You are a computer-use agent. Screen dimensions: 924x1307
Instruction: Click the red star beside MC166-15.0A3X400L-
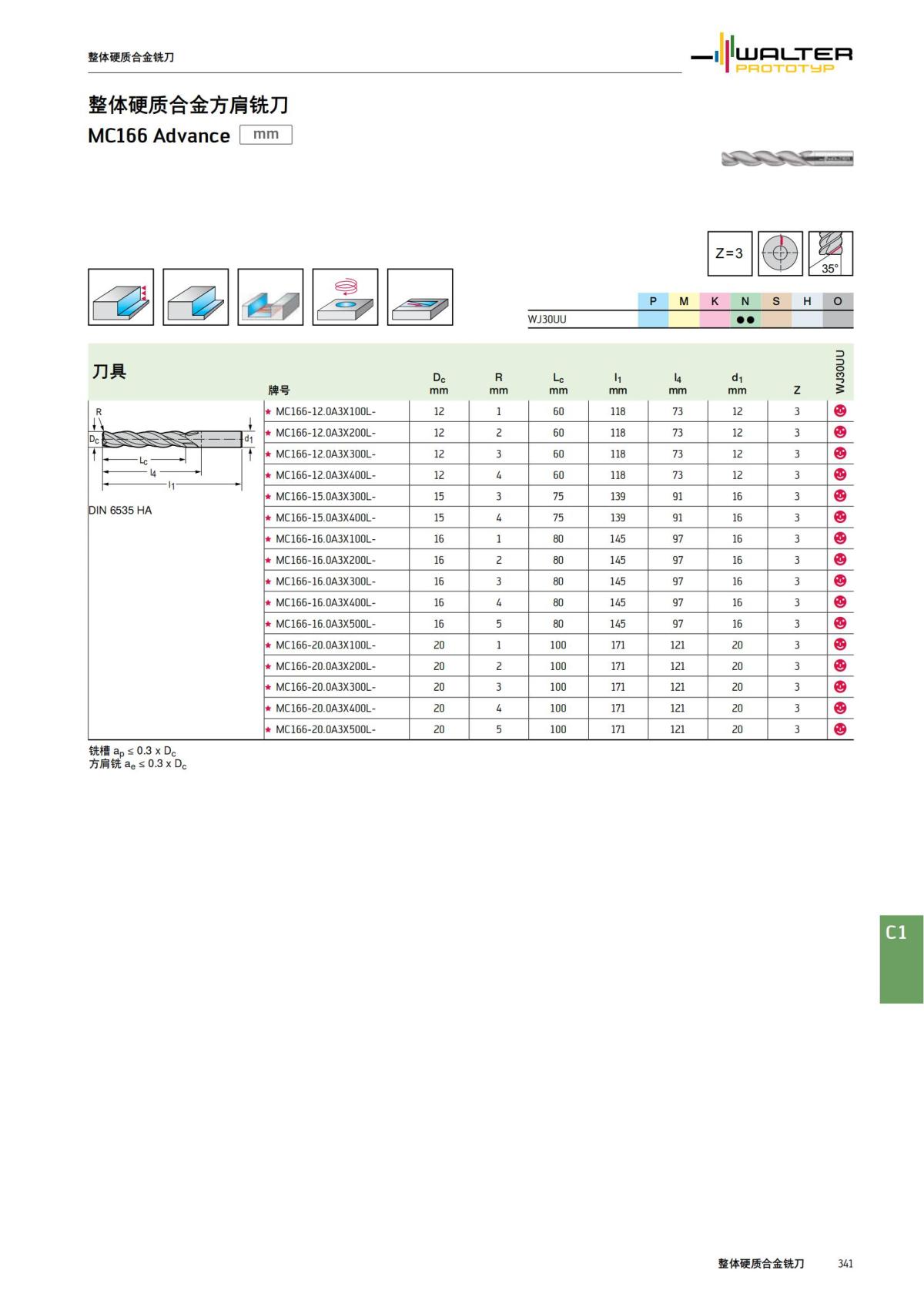[268, 518]
